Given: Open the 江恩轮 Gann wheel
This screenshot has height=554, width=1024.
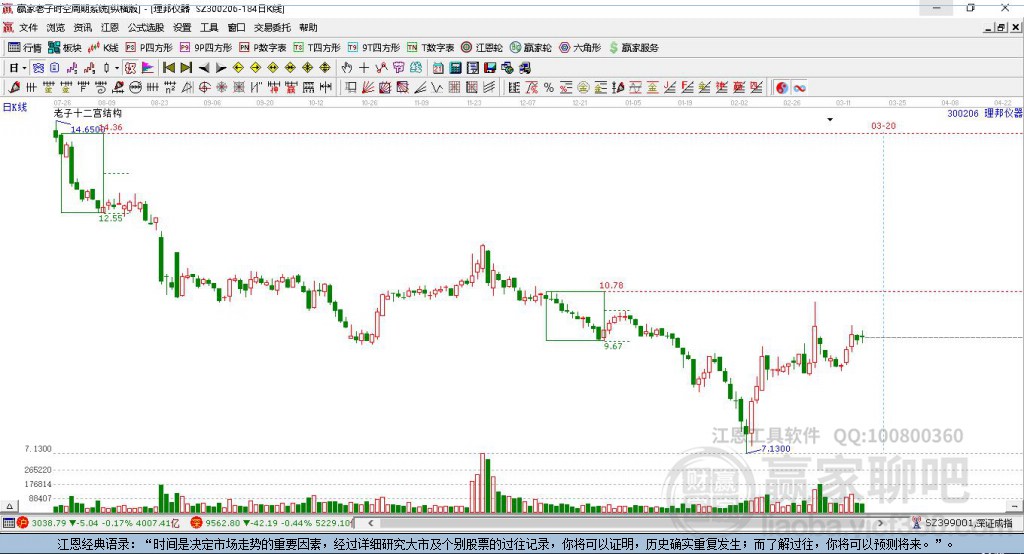Looking at the screenshot, I should [x=482, y=48].
